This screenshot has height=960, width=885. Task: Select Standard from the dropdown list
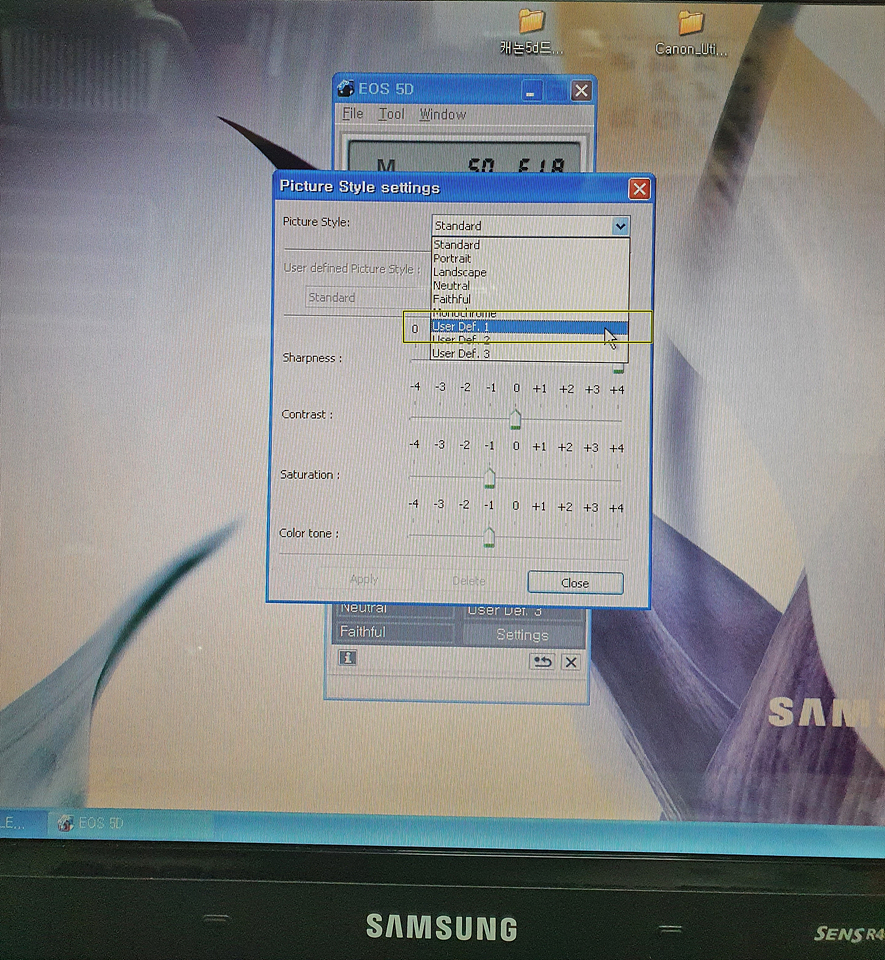click(530, 245)
